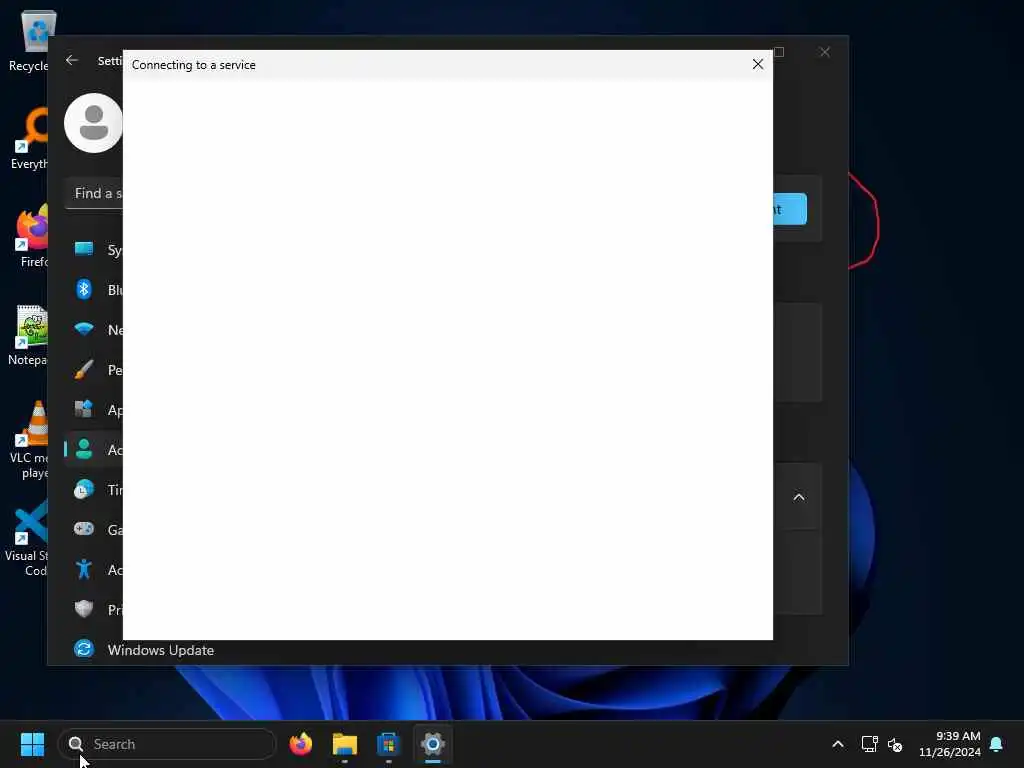Click the partially hidden blue button in Settings

pos(790,209)
